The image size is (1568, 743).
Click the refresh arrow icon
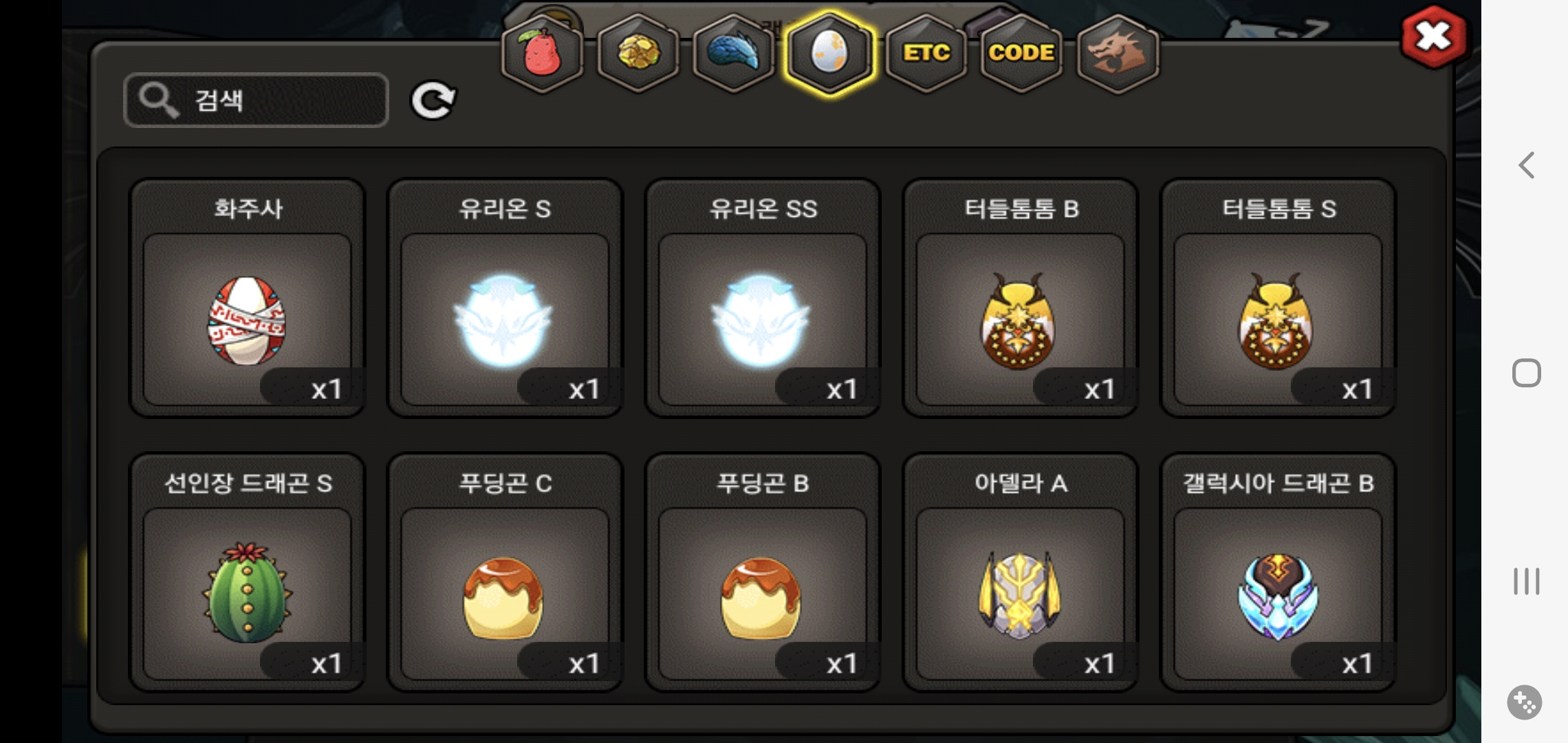coord(433,100)
